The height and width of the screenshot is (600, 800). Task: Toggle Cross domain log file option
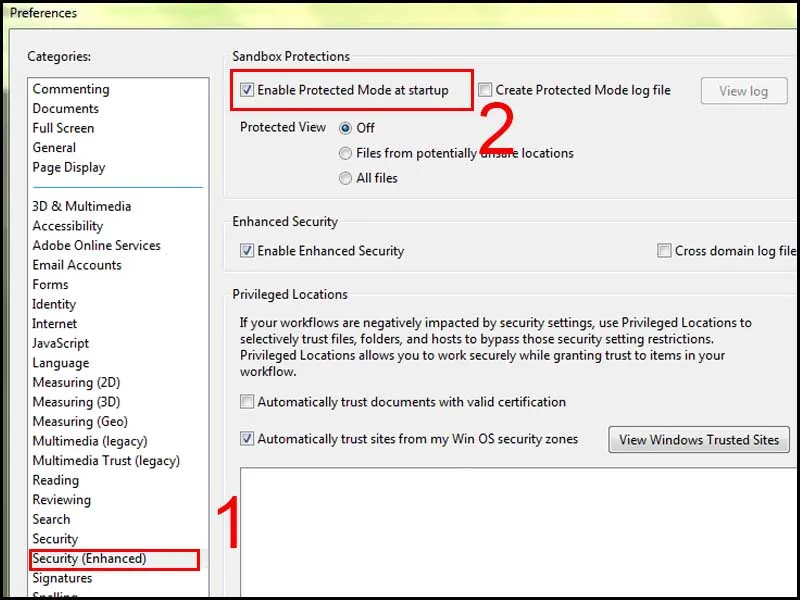[664, 250]
